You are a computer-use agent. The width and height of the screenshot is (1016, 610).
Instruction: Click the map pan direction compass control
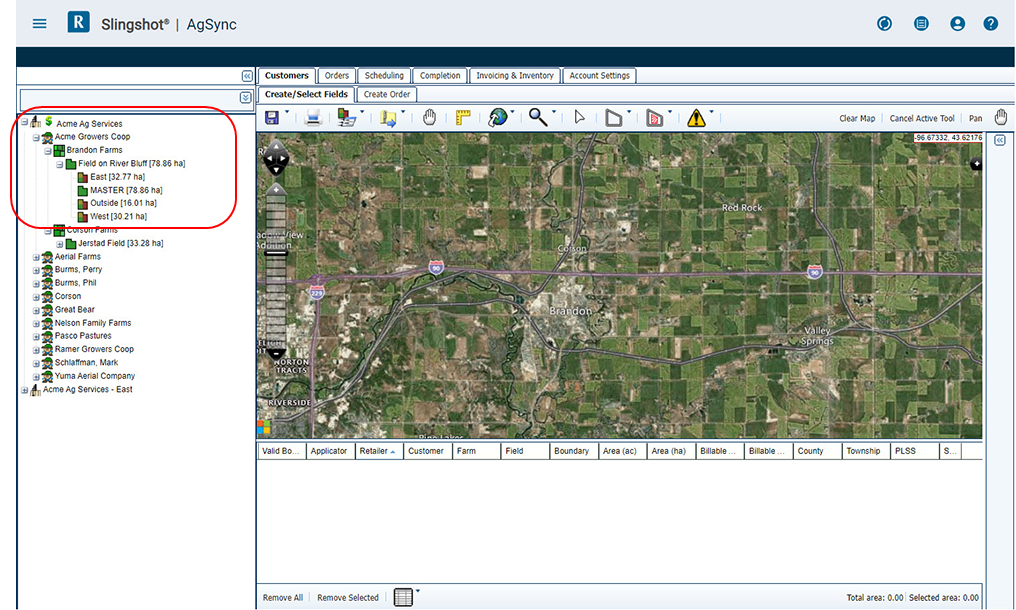pos(276,158)
